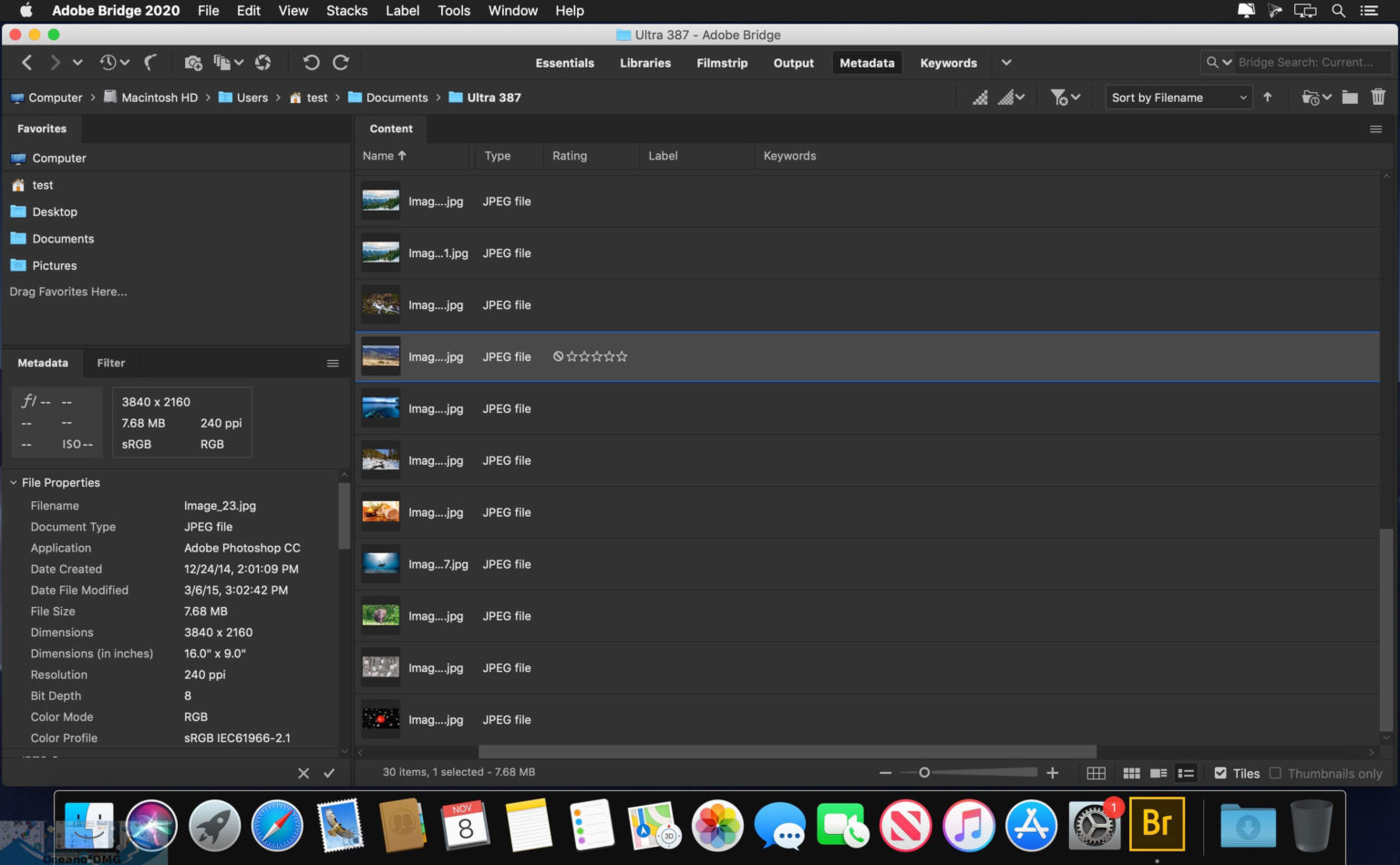Collapse the File Properties section
Viewport: 1400px width, 865px height.
point(14,483)
